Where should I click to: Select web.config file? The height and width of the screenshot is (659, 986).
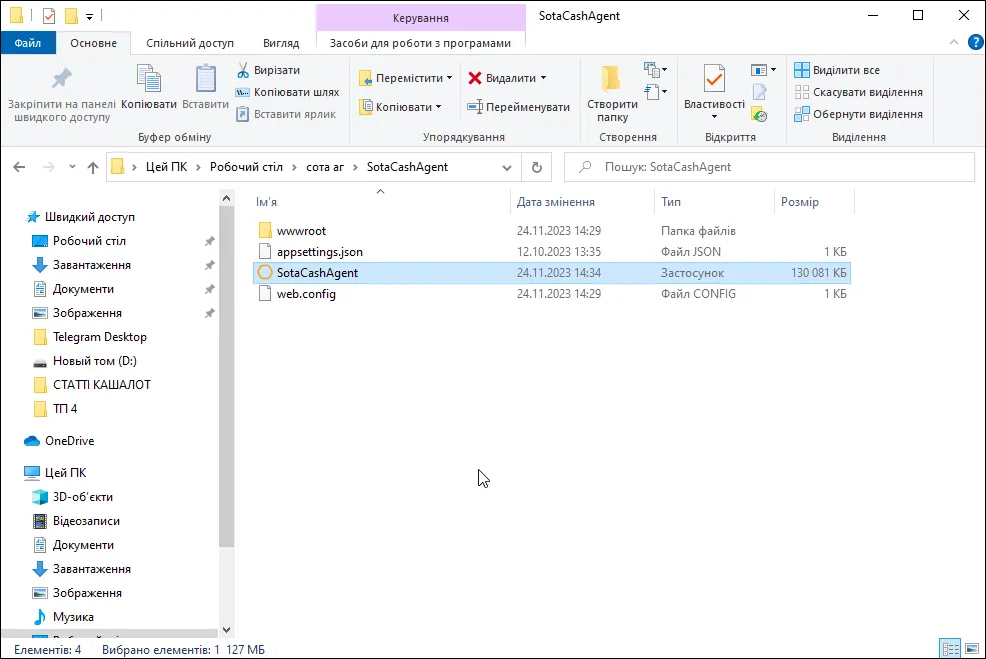click(x=551, y=294)
